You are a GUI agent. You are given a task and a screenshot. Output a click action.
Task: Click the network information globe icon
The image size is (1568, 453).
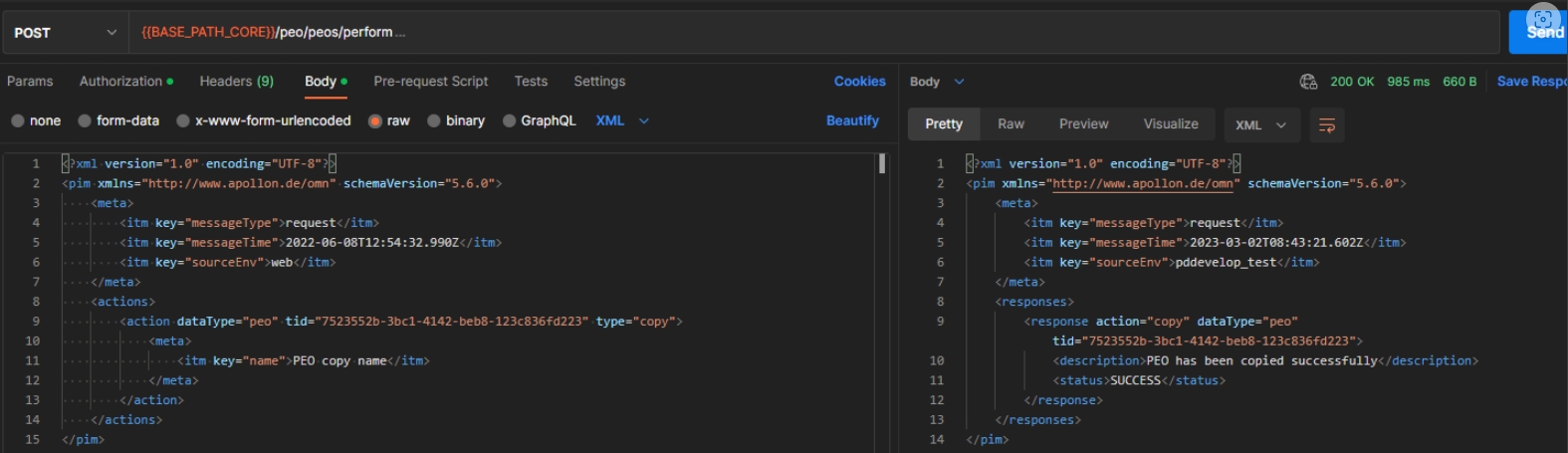tap(1308, 82)
